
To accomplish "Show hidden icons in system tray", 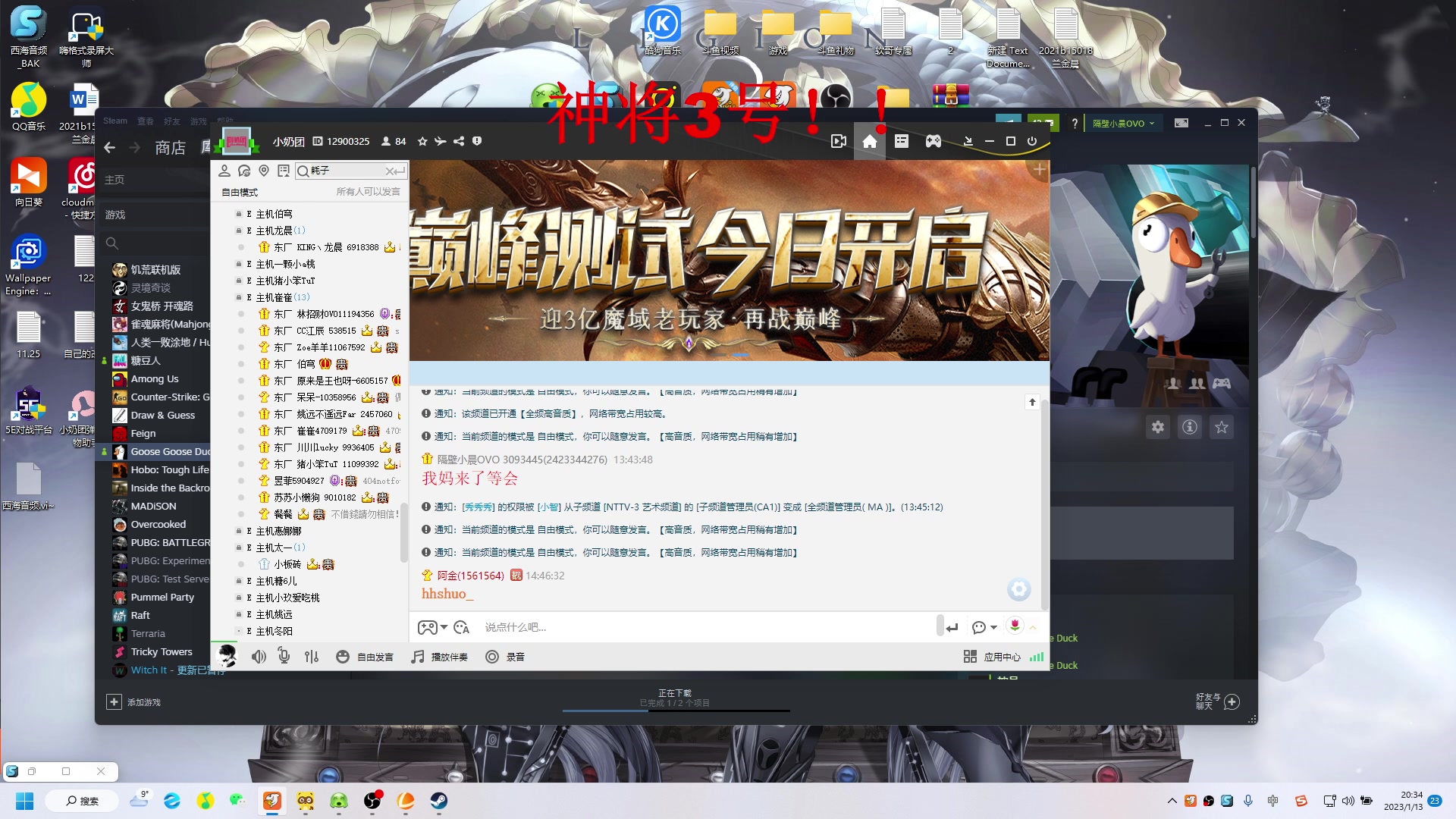I will tap(1172, 801).
